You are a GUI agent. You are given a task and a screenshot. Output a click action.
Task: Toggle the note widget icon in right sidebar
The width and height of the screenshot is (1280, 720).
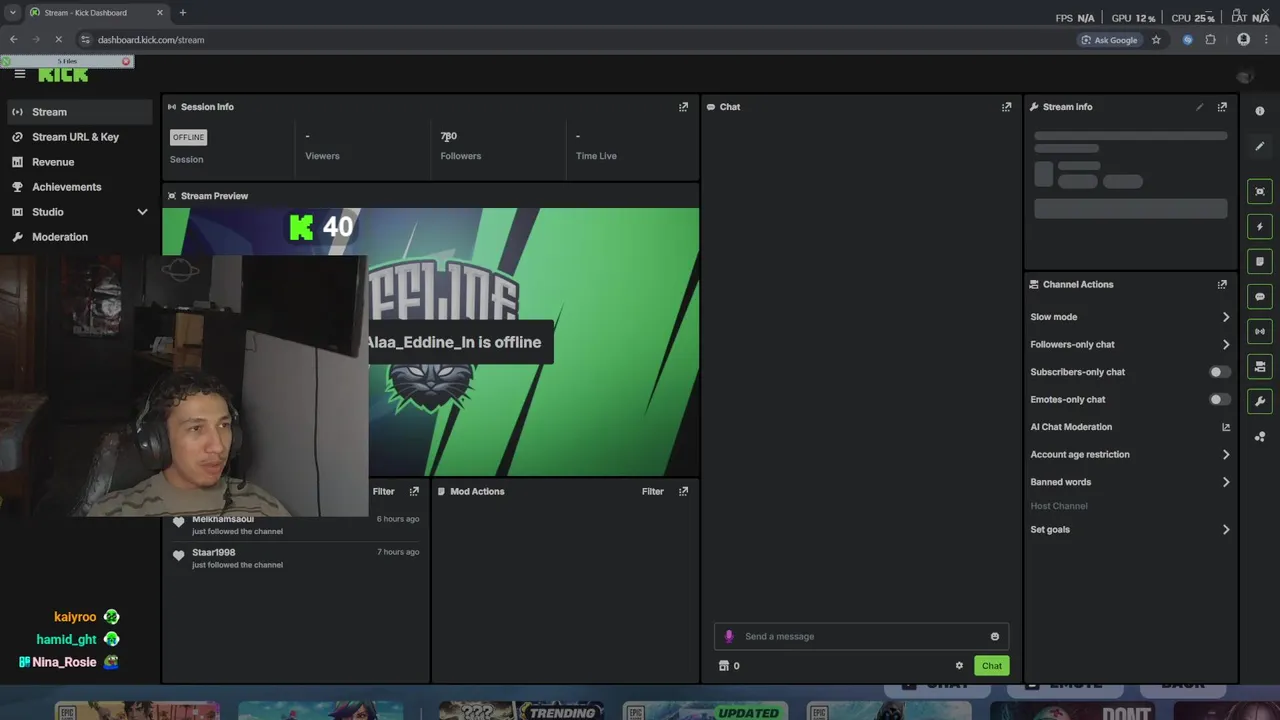point(1260,262)
